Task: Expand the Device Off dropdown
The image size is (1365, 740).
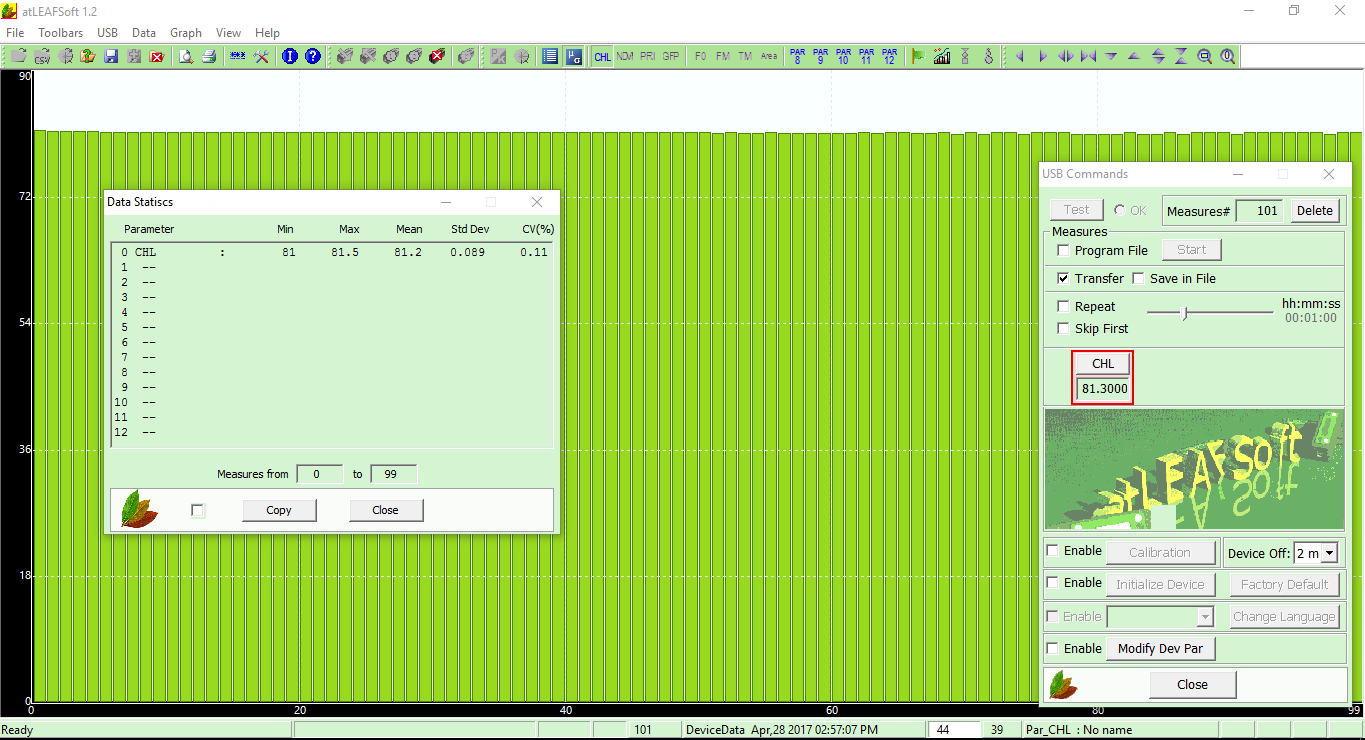Action: tap(1328, 553)
